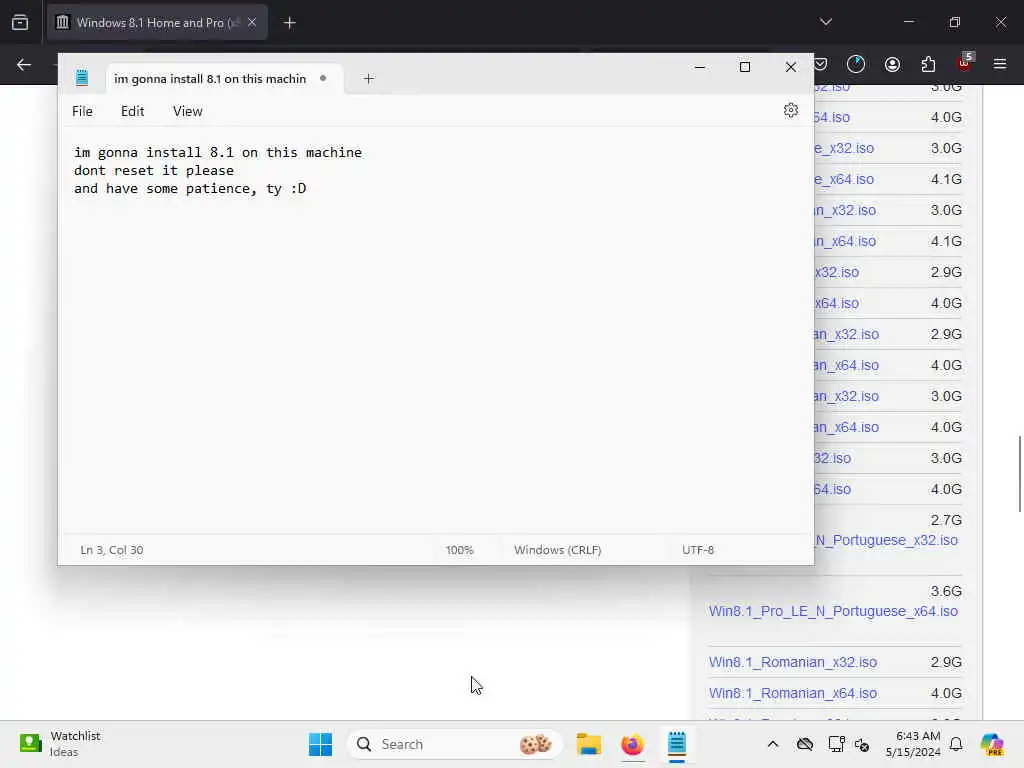Open File Explorer from the taskbar
Viewport: 1024px width, 768px height.
588,744
